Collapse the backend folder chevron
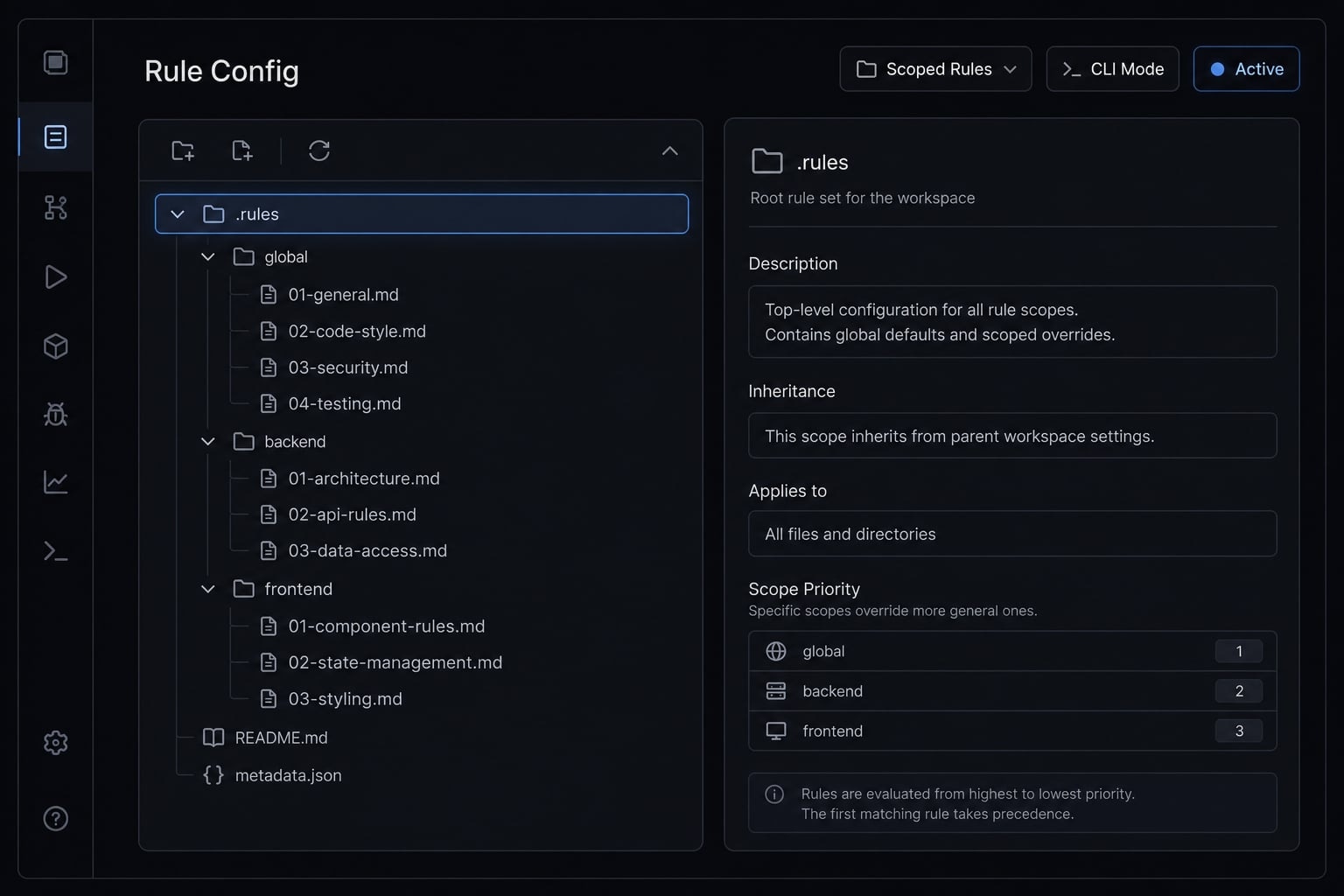This screenshot has height=896, width=1344. pyautogui.click(x=207, y=442)
